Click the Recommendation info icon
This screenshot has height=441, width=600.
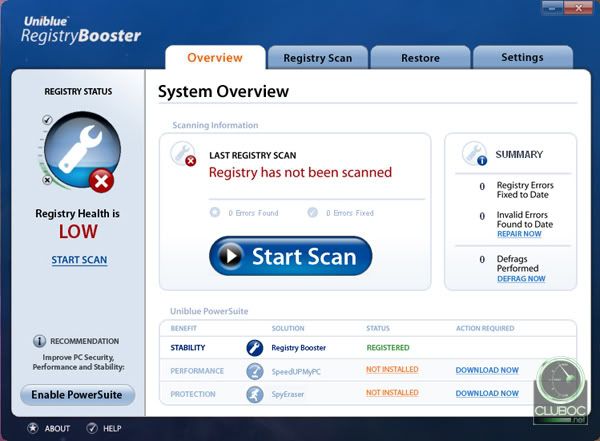click(39, 341)
